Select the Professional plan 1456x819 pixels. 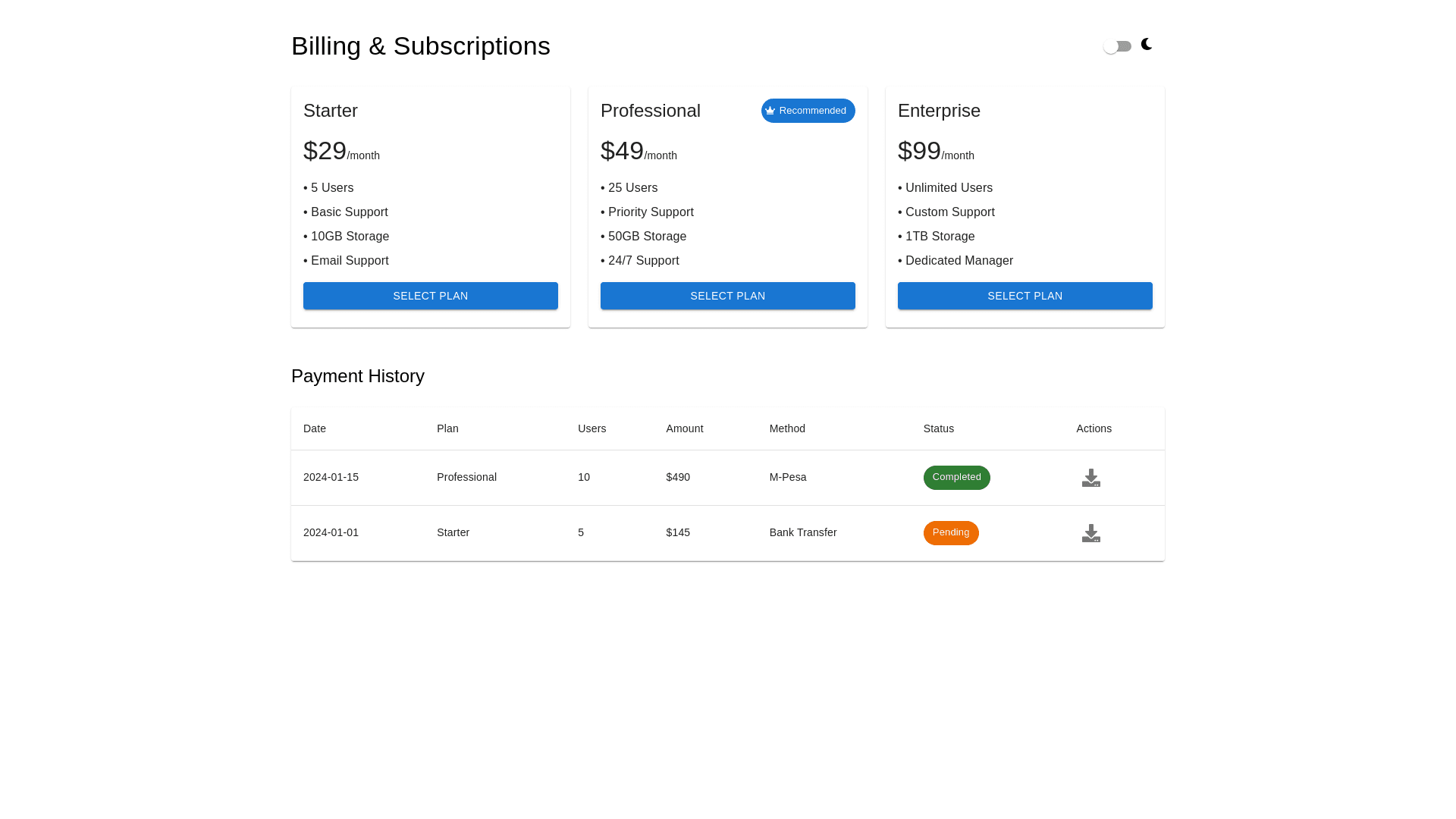[727, 296]
